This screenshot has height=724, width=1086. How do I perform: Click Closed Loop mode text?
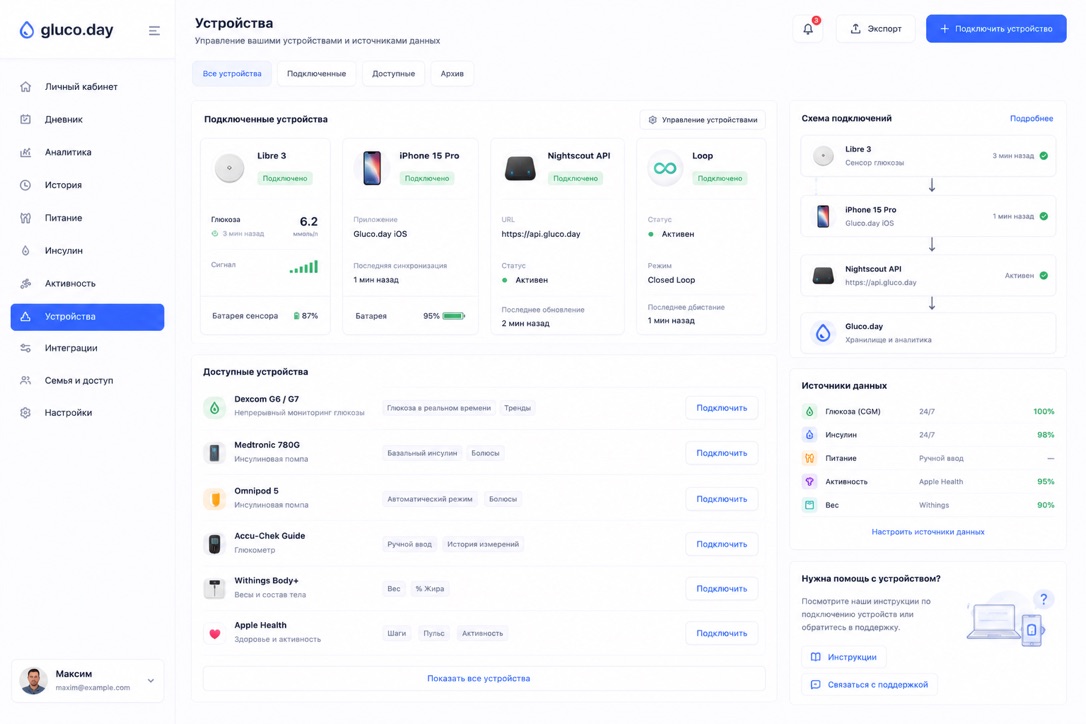click(671, 280)
